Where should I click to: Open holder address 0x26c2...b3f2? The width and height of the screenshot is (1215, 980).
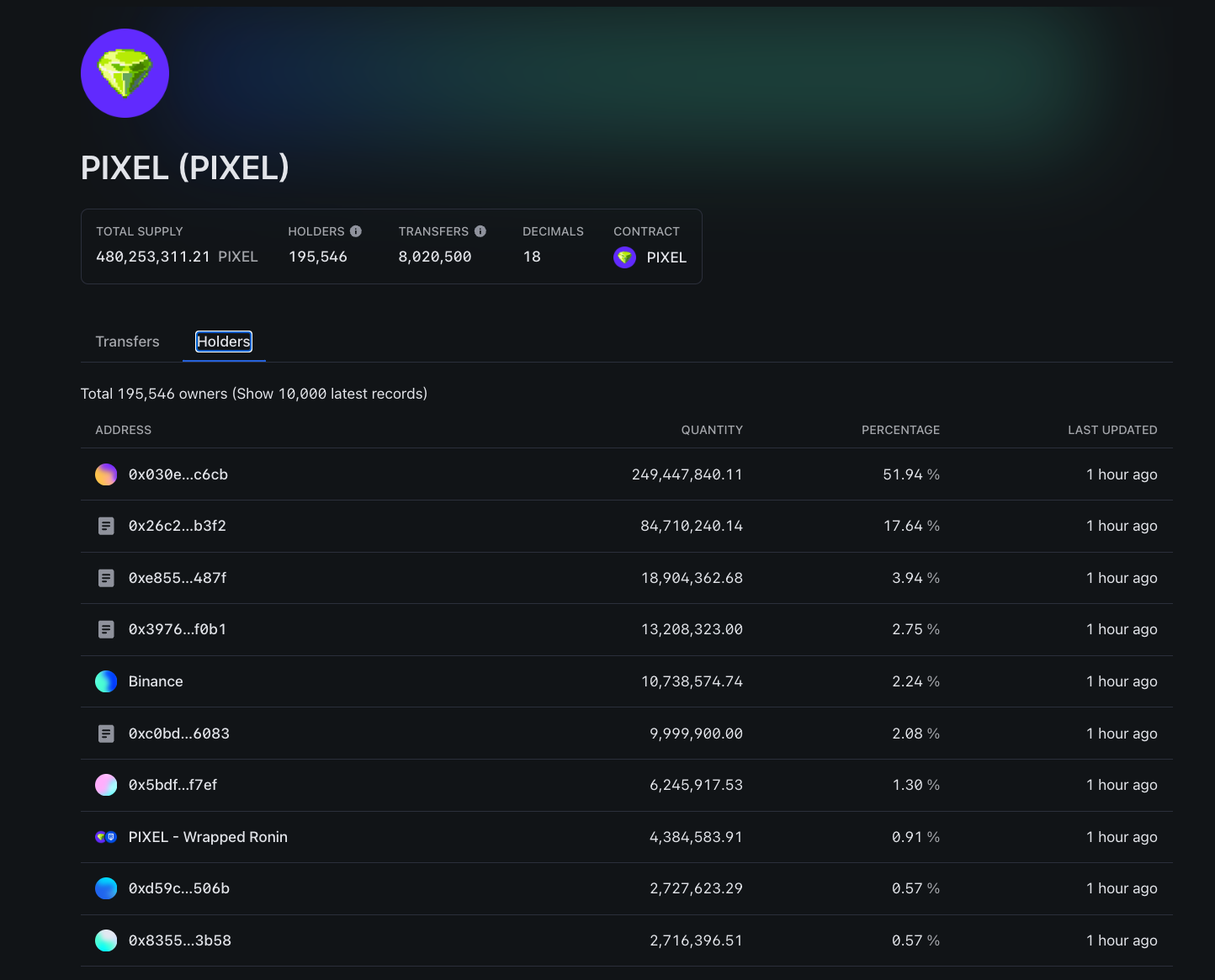tap(178, 526)
